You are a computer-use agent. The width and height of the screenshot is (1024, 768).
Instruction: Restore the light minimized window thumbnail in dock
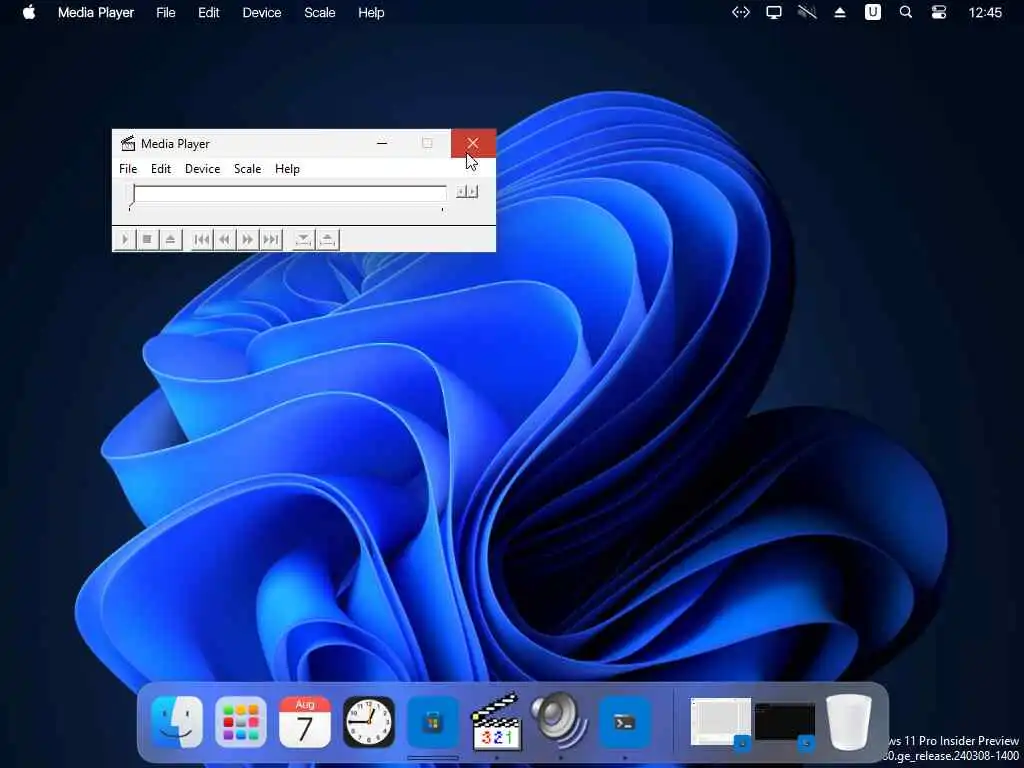click(720, 722)
